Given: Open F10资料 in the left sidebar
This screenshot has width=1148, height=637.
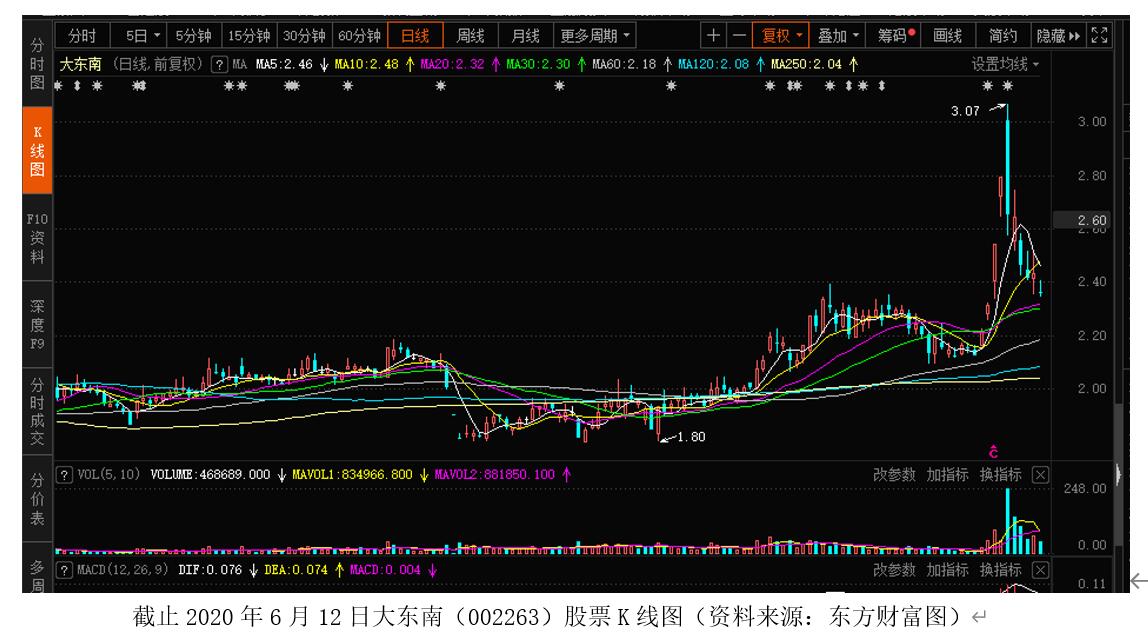Looking at the screenshot, I should 37,238.
